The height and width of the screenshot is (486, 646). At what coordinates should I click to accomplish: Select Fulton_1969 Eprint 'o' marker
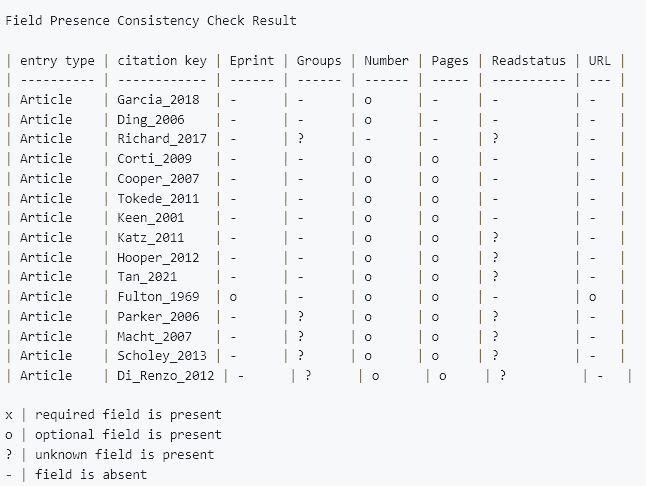click(x=233, y=297)
